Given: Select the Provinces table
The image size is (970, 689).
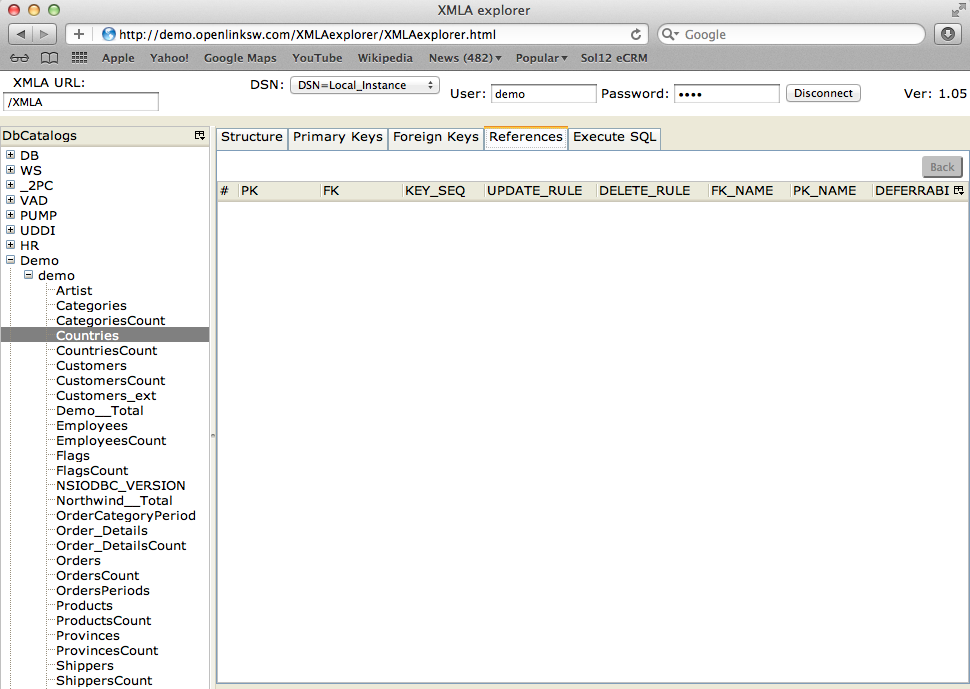Looking at the screenshot, I should 88,636.
